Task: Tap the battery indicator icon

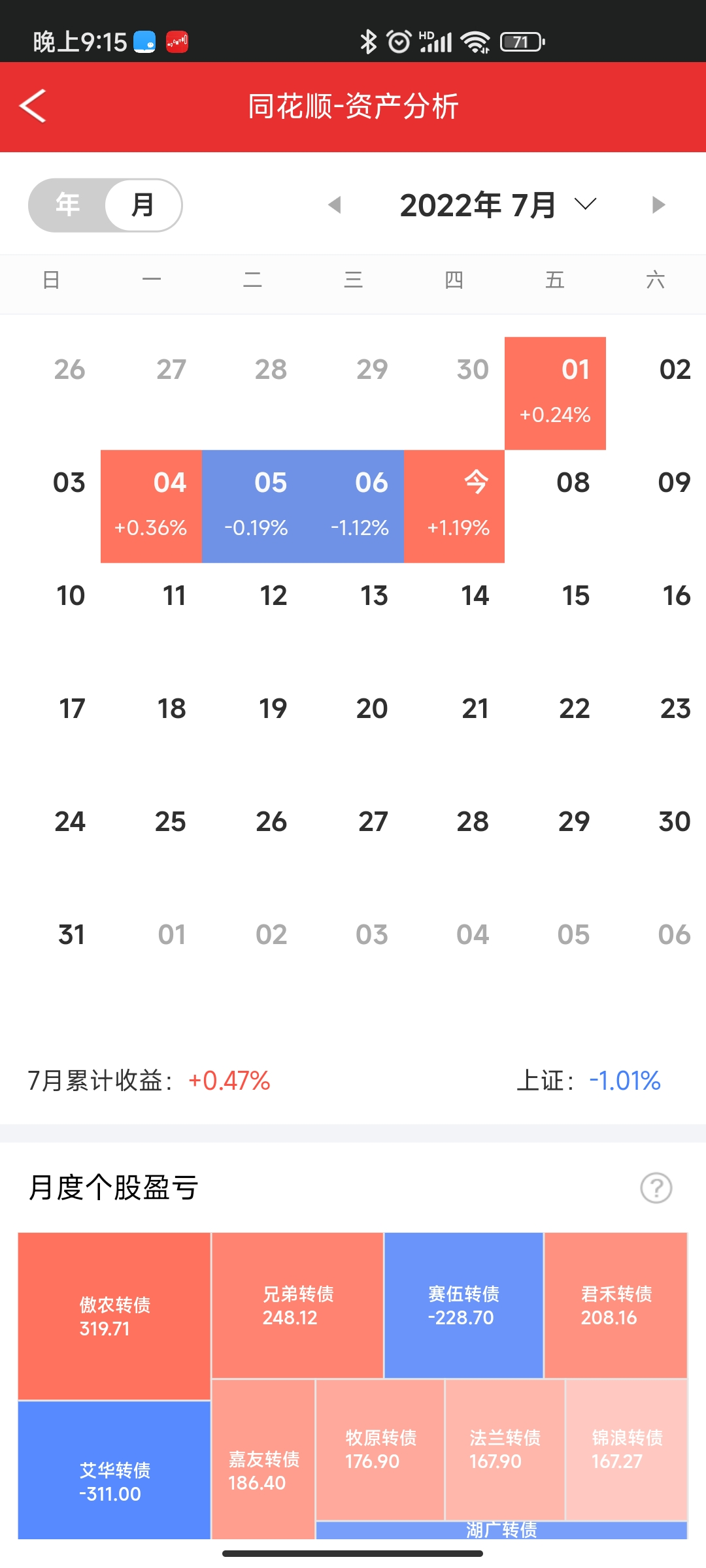Action: pyautogui.click(x=522, y=42)
